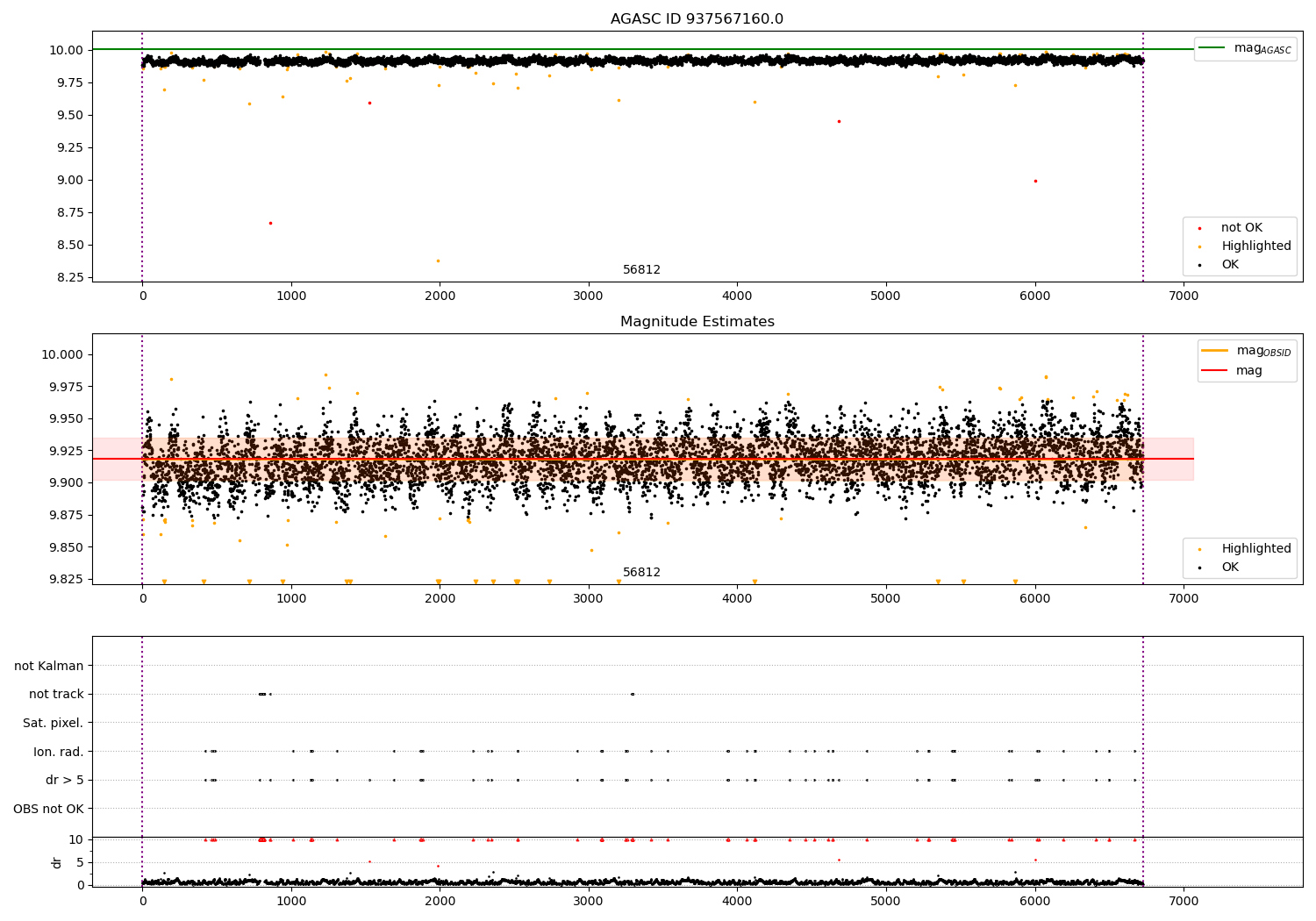Click the '9.925' y-tick in middle plot
The width and height of the screenshot is (1316, 921).
point(65,452)
